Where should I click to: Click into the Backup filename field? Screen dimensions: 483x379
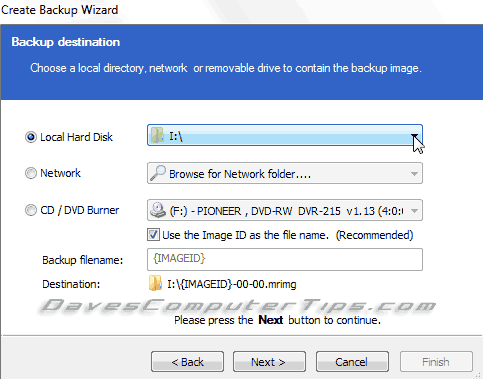point(285,259)
